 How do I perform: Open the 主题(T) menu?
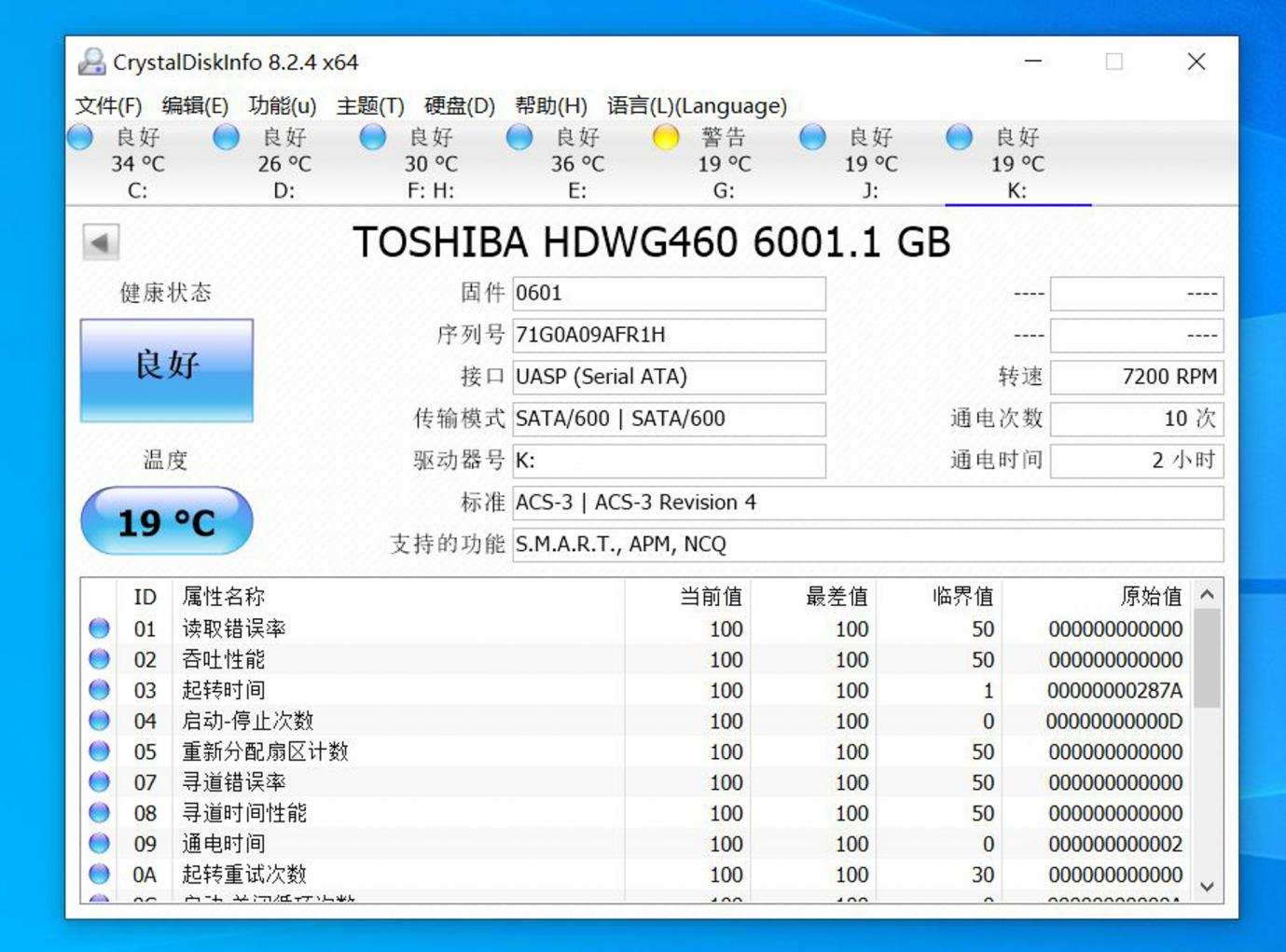click(370, 106)
